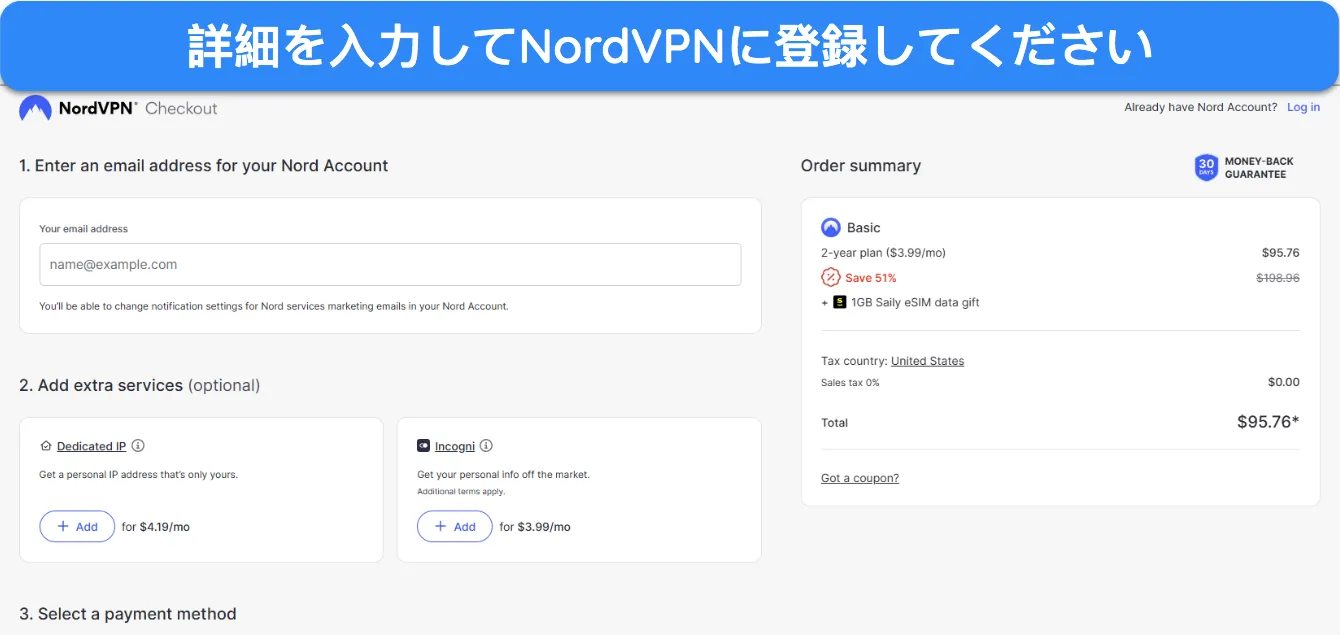Viewport: 1340px width, 635px height.
Task: Click the Enter an email address heading
Action: (204, 166)
